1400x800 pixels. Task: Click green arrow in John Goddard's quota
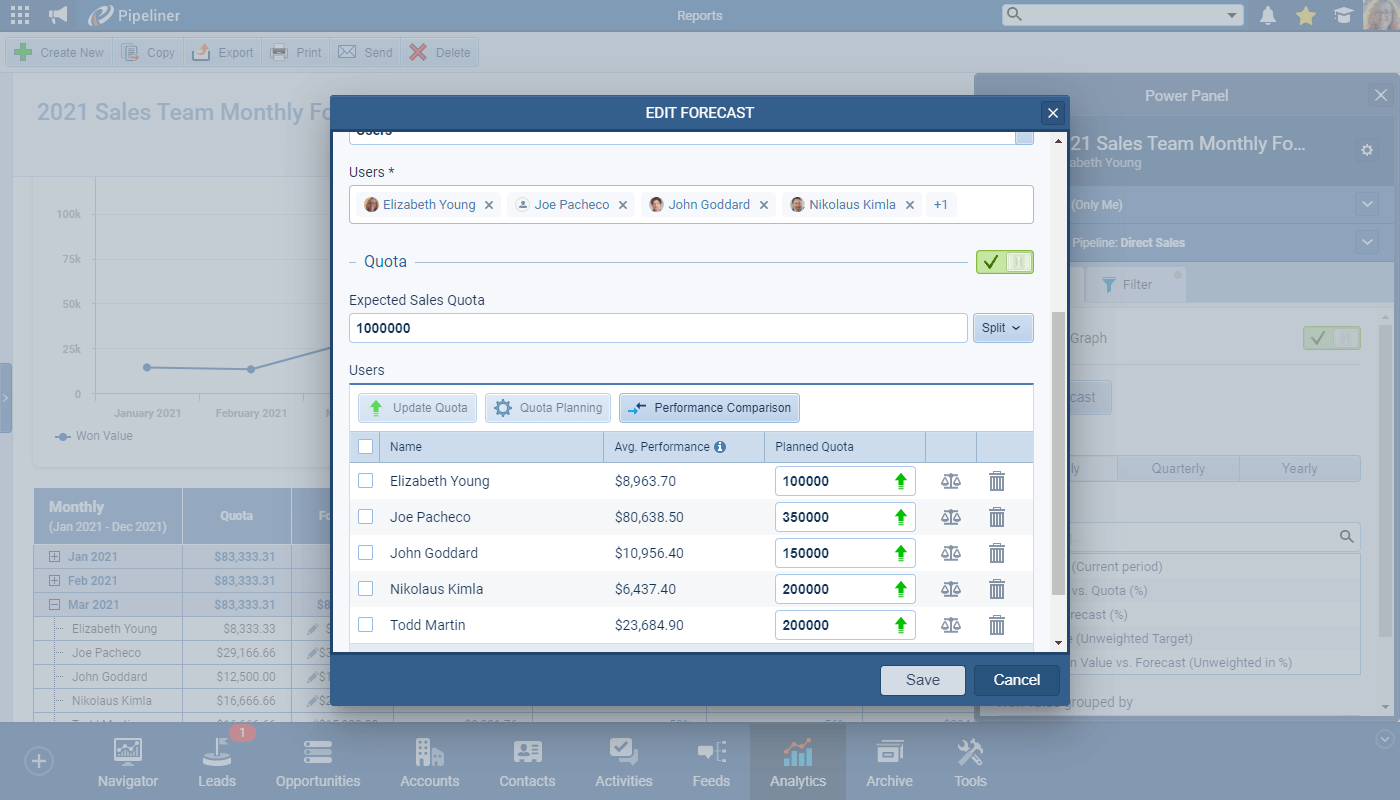900,553
